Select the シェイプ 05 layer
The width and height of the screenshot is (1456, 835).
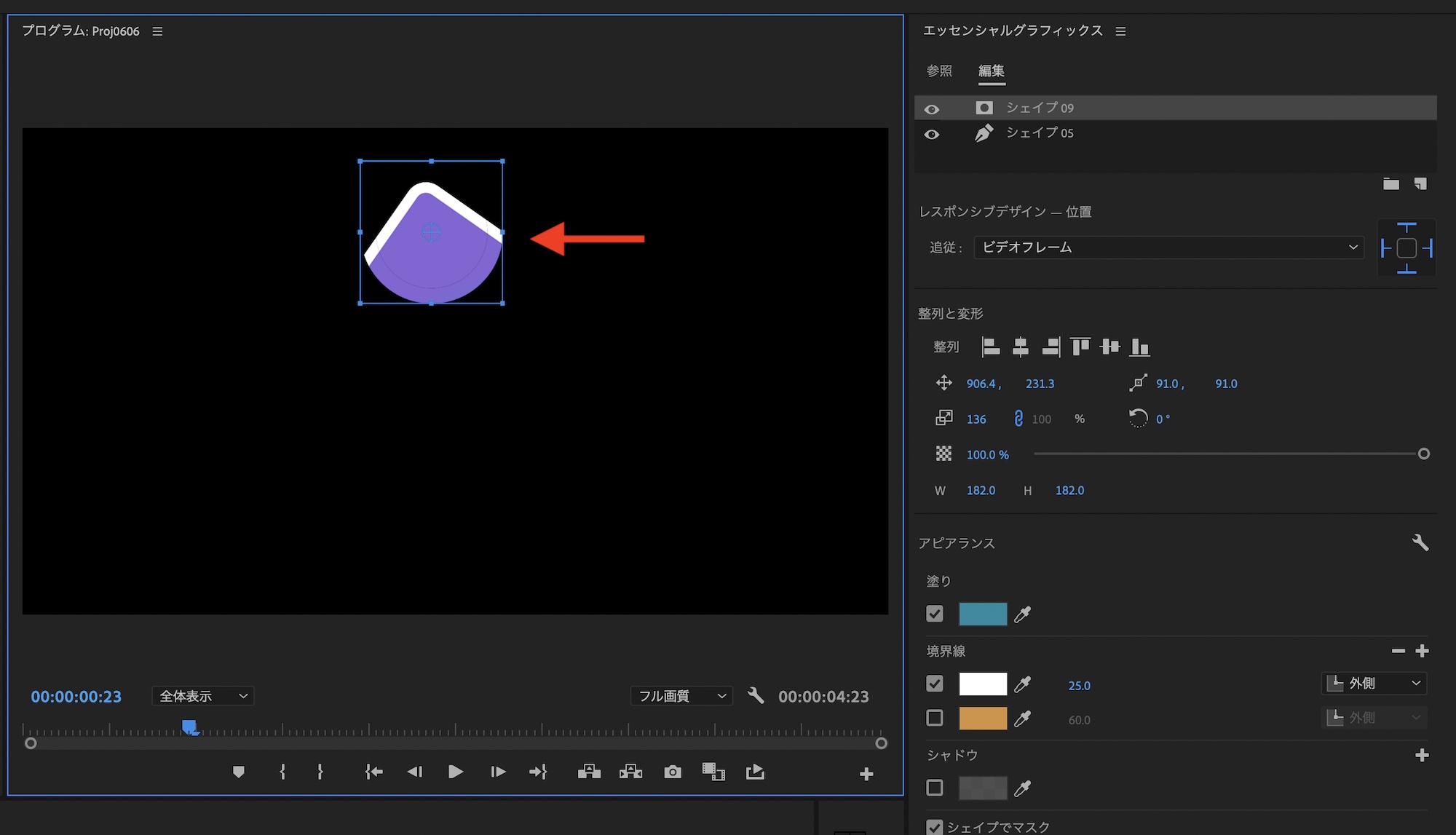click(x=1040, y=133)
